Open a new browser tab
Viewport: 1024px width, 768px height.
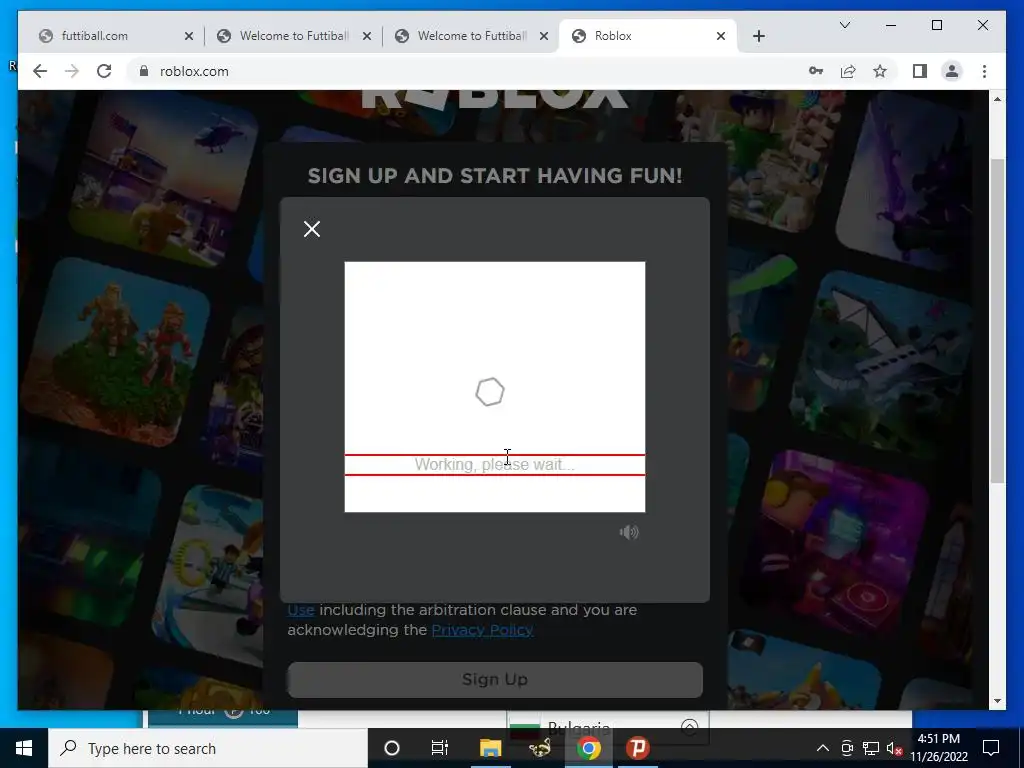[758, 37]
